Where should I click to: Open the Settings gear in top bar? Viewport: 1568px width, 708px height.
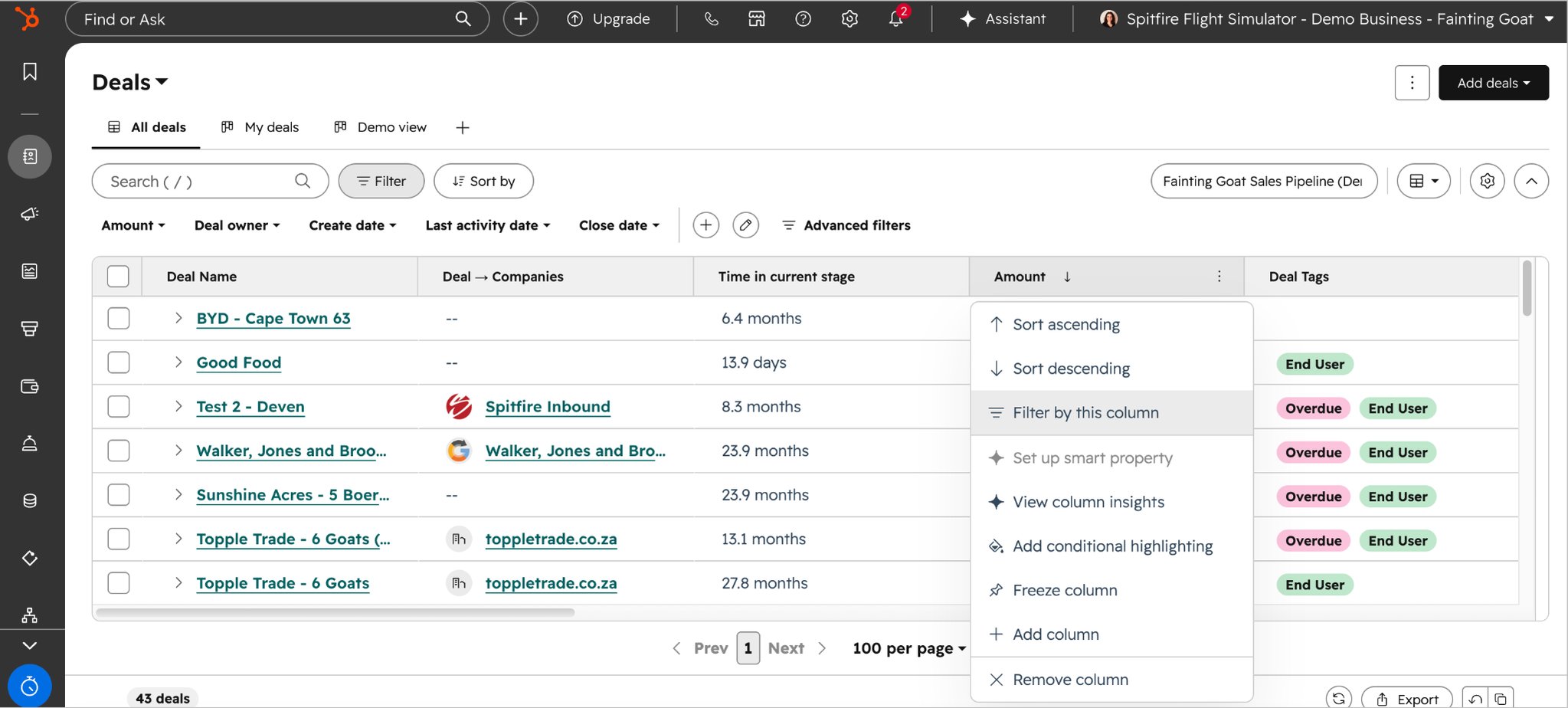[x=849, y=19]
